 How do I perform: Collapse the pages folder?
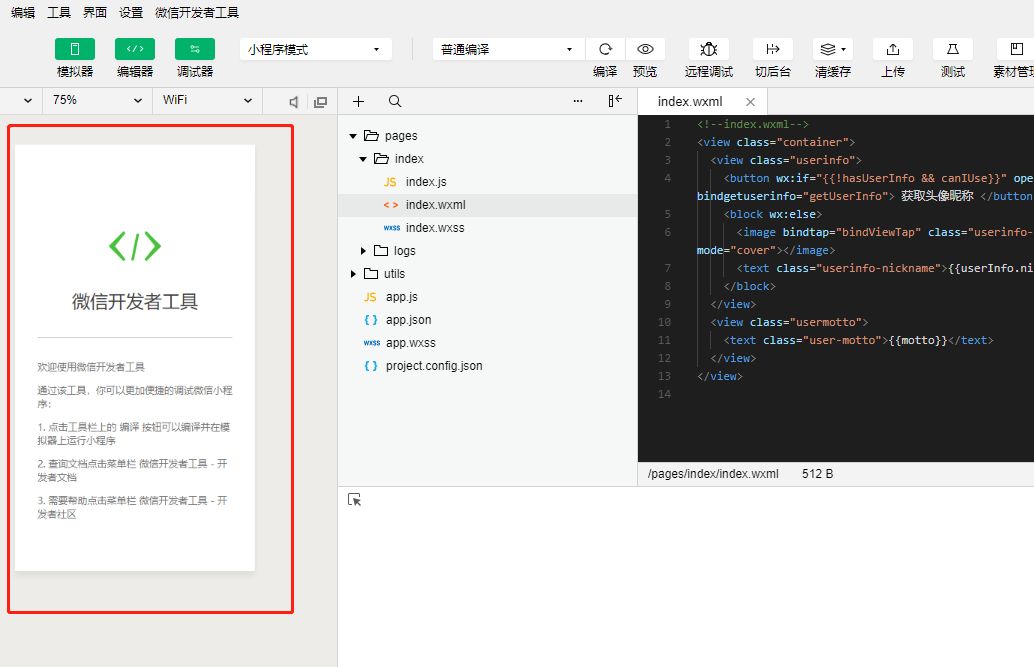point(353,136)
